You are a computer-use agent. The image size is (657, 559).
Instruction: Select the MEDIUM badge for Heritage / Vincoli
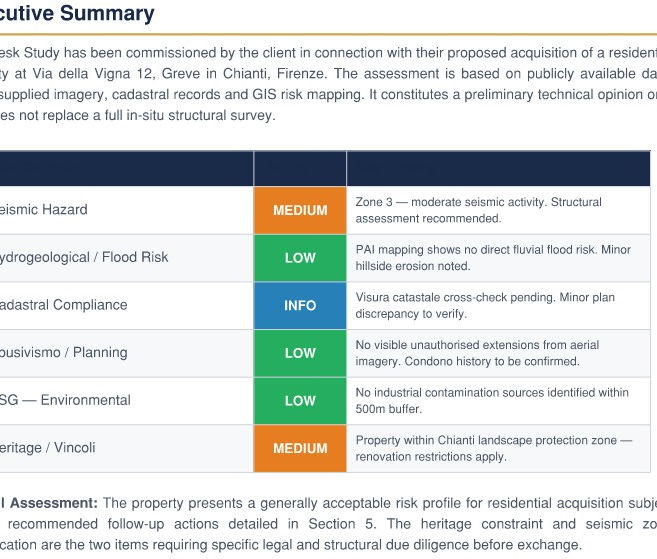pyautogui.click(x=300, y=448)
